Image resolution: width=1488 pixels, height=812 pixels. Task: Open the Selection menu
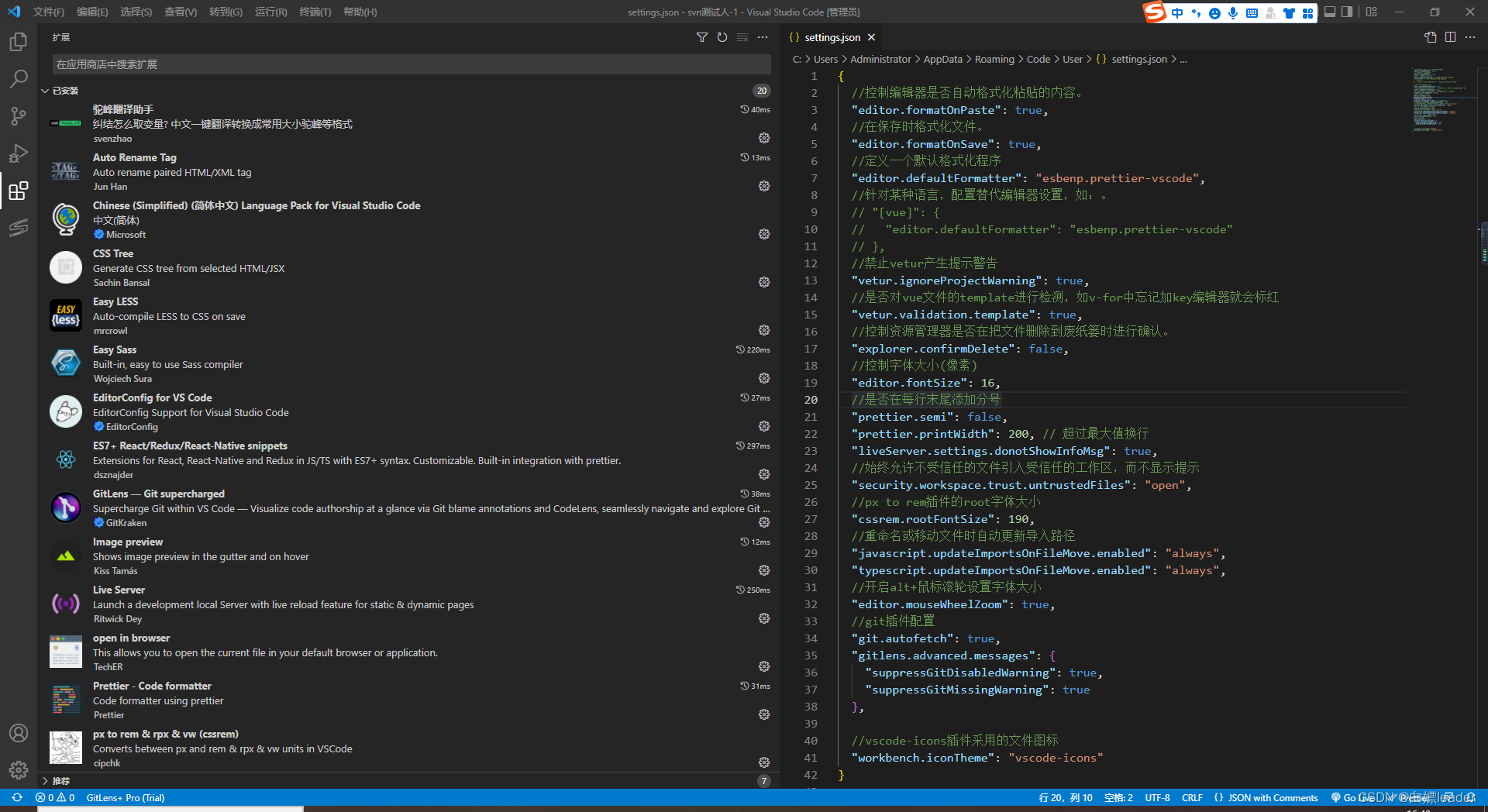click(136, 12)
